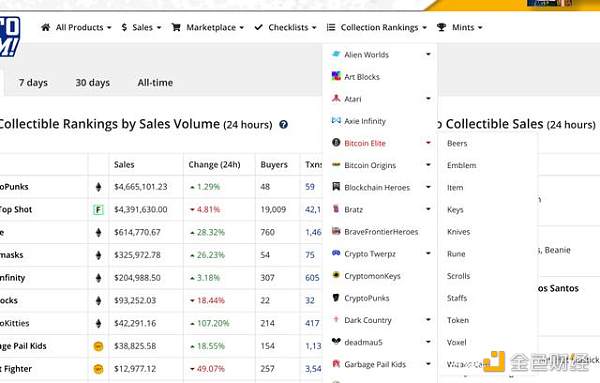
Task: Click the trophy icon next to Mints
Action: click(x=441, y=27)
